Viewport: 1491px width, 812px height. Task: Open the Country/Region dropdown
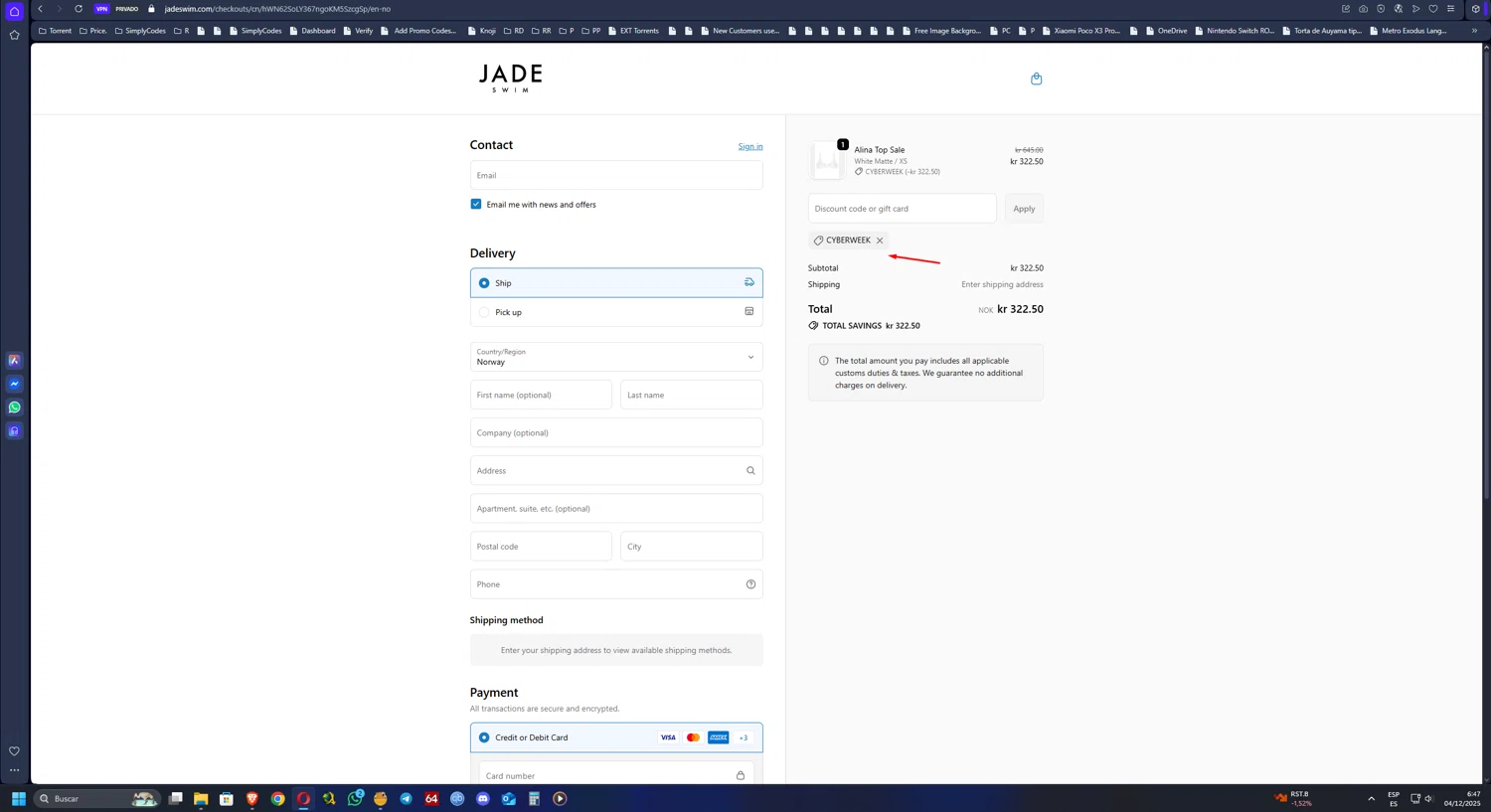coord(616,357)
